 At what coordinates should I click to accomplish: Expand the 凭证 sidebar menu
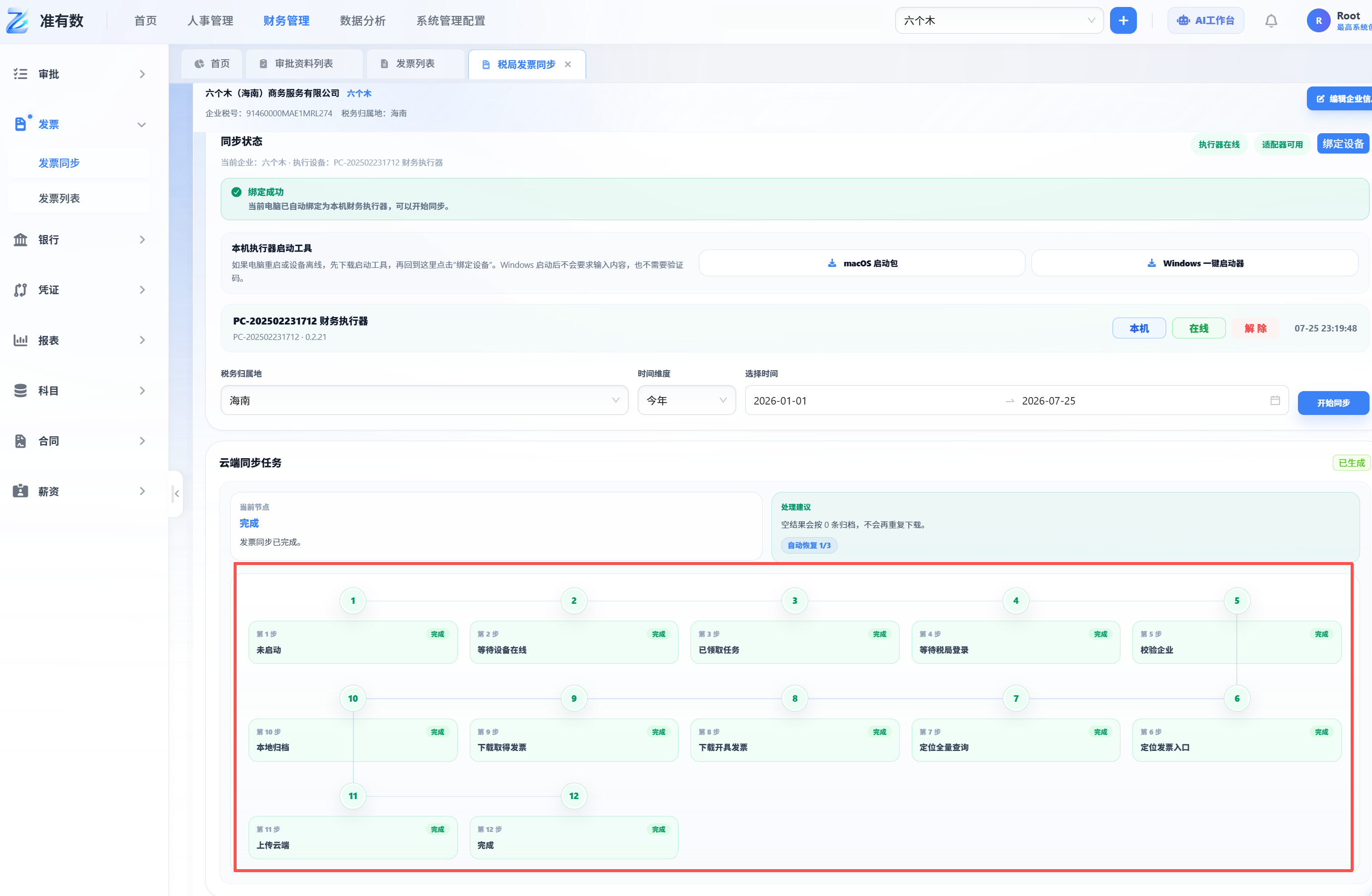pos(142,290)
